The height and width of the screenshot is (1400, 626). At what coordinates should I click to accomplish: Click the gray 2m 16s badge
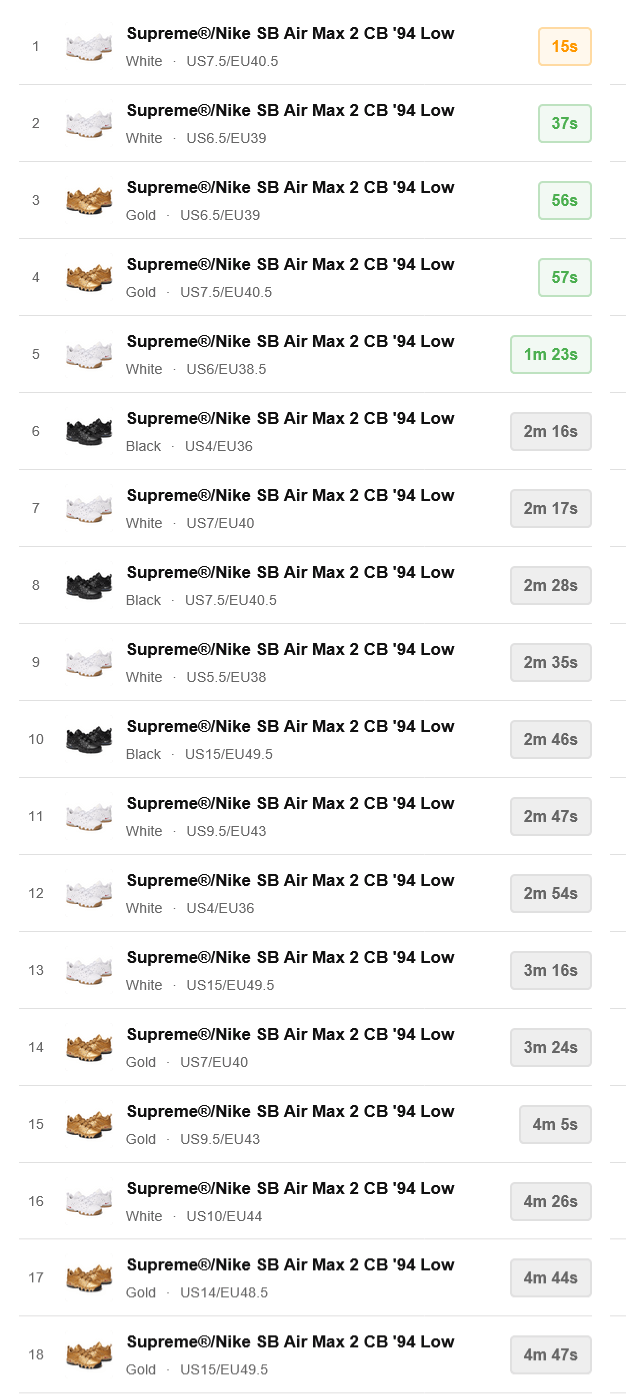coord(550,432)
